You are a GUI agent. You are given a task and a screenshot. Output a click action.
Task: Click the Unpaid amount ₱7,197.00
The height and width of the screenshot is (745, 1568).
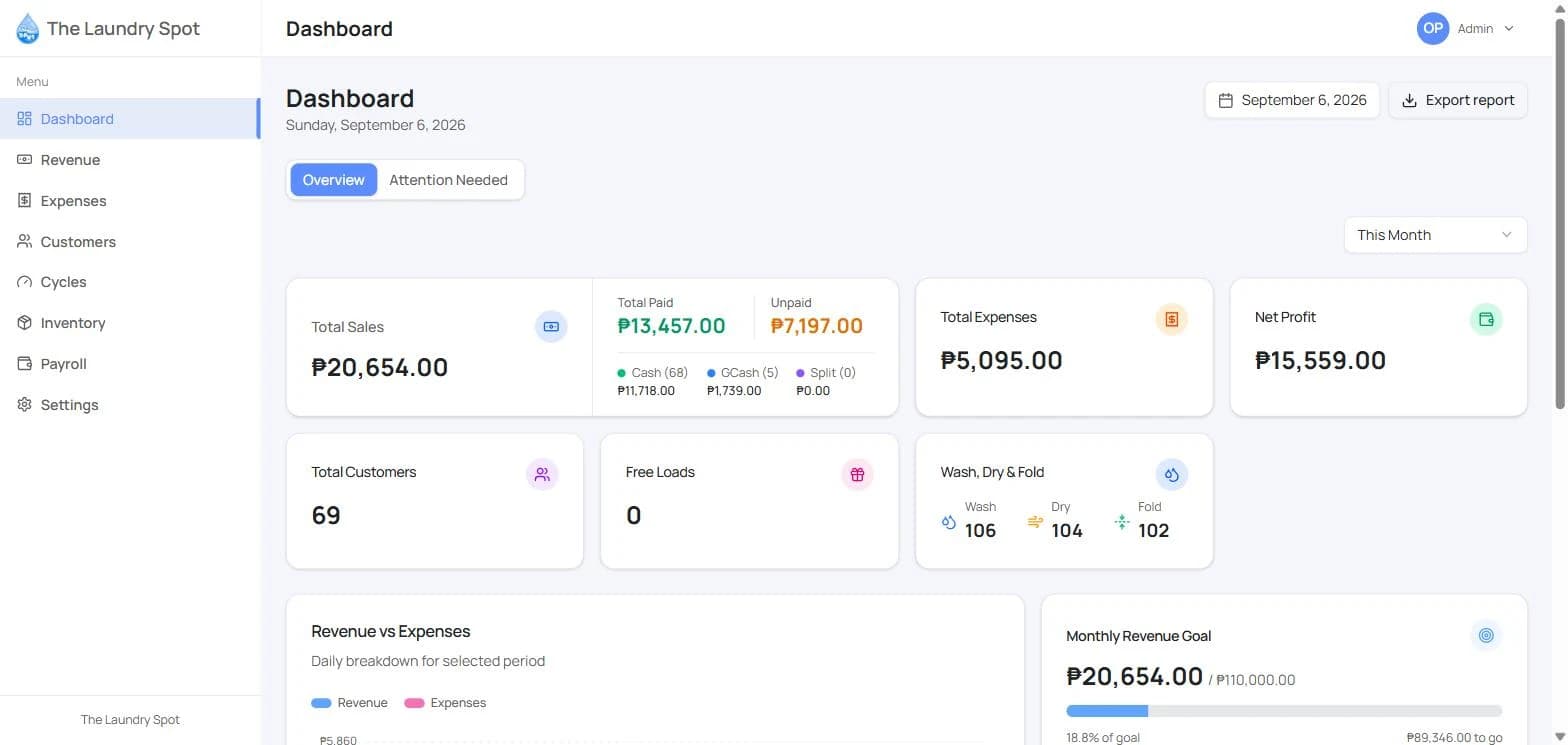coord(817,326)
